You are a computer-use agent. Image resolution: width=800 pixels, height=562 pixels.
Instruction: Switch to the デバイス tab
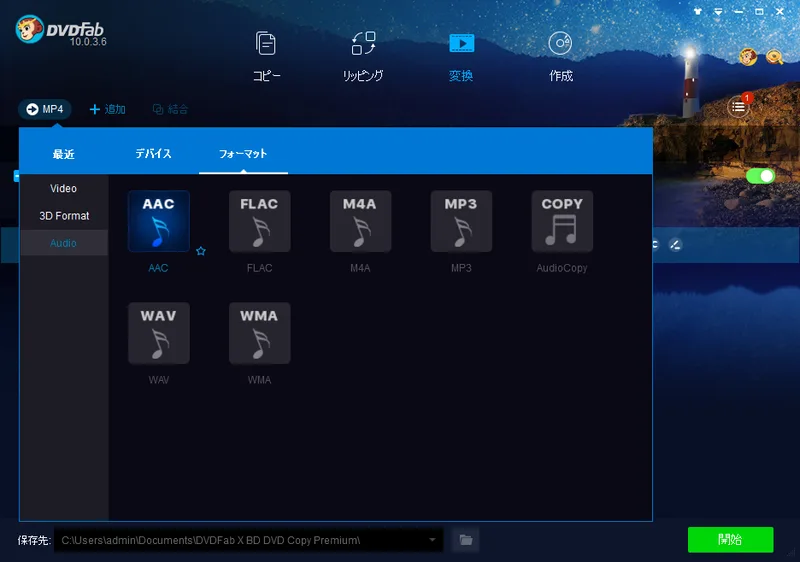[x=153, y=154]
